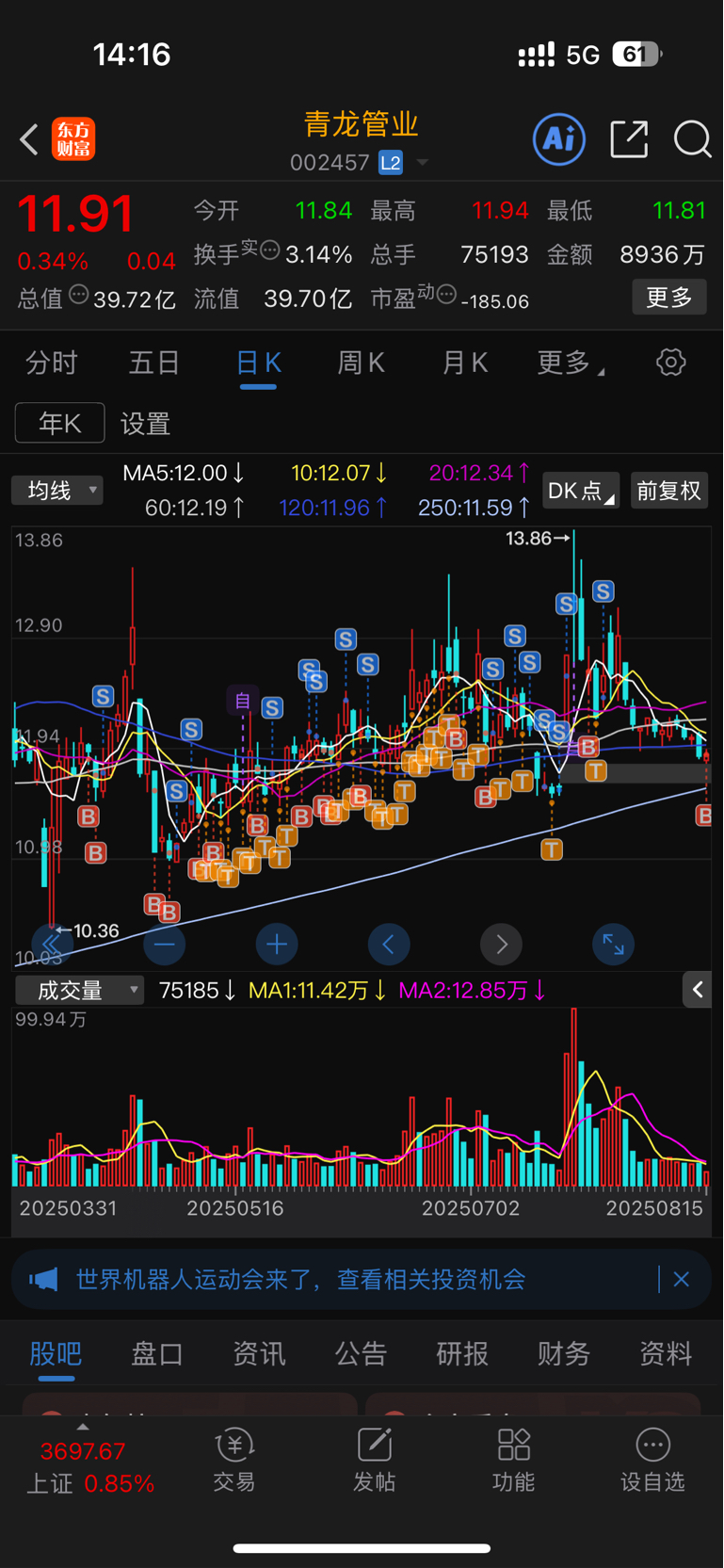This screenshot has height=1568, width=724.
Task: Switch to 资料 tab
Action: click(x=666, y=1354)
